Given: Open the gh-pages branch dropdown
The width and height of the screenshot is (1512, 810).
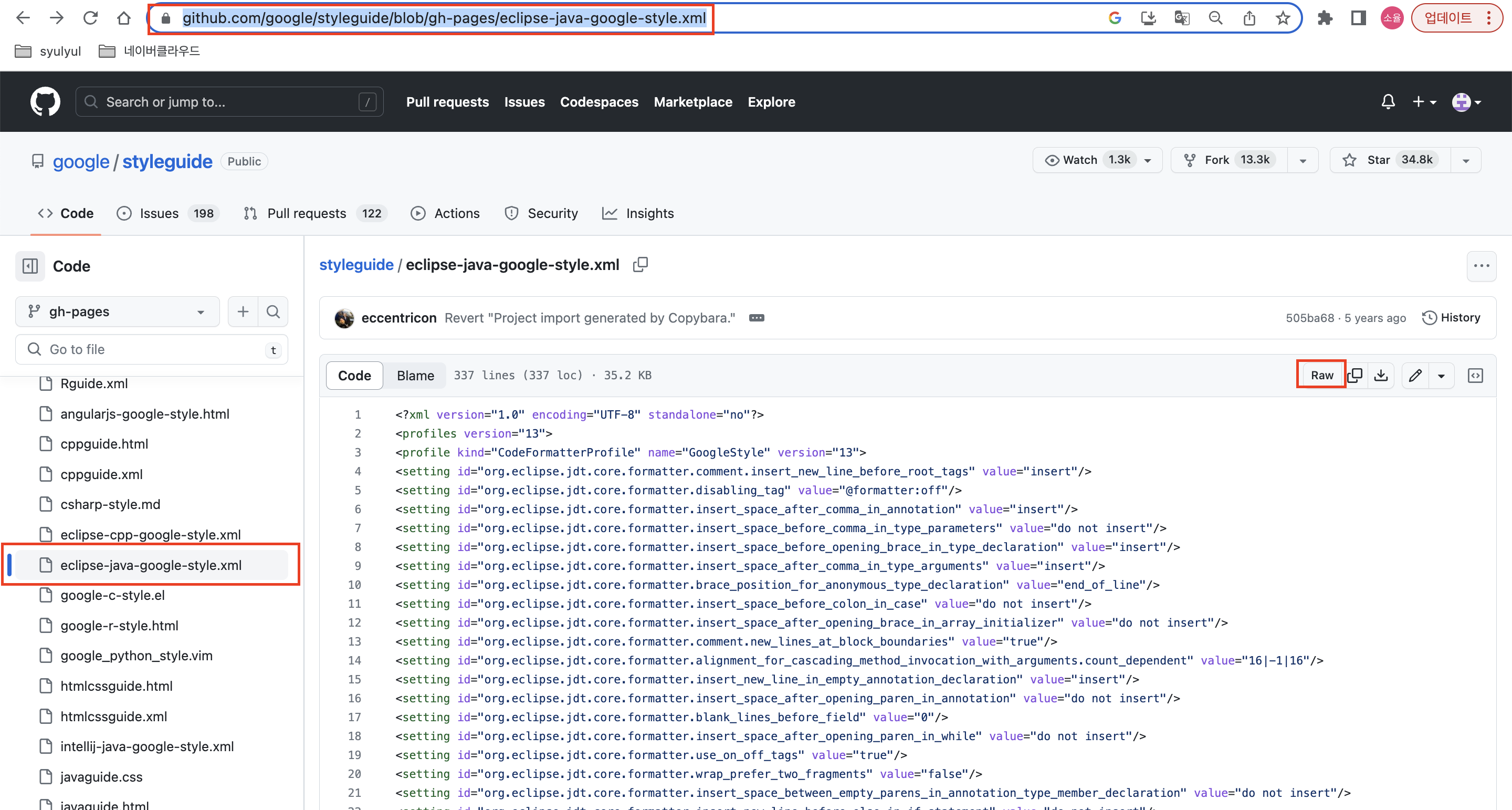Looking at the screenshot, I should coord(118,311).
